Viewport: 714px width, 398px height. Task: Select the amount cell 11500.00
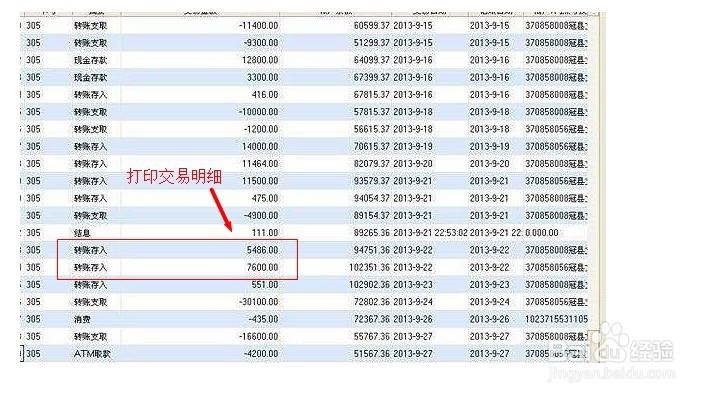pyautogui.click(x=260, y=181)
